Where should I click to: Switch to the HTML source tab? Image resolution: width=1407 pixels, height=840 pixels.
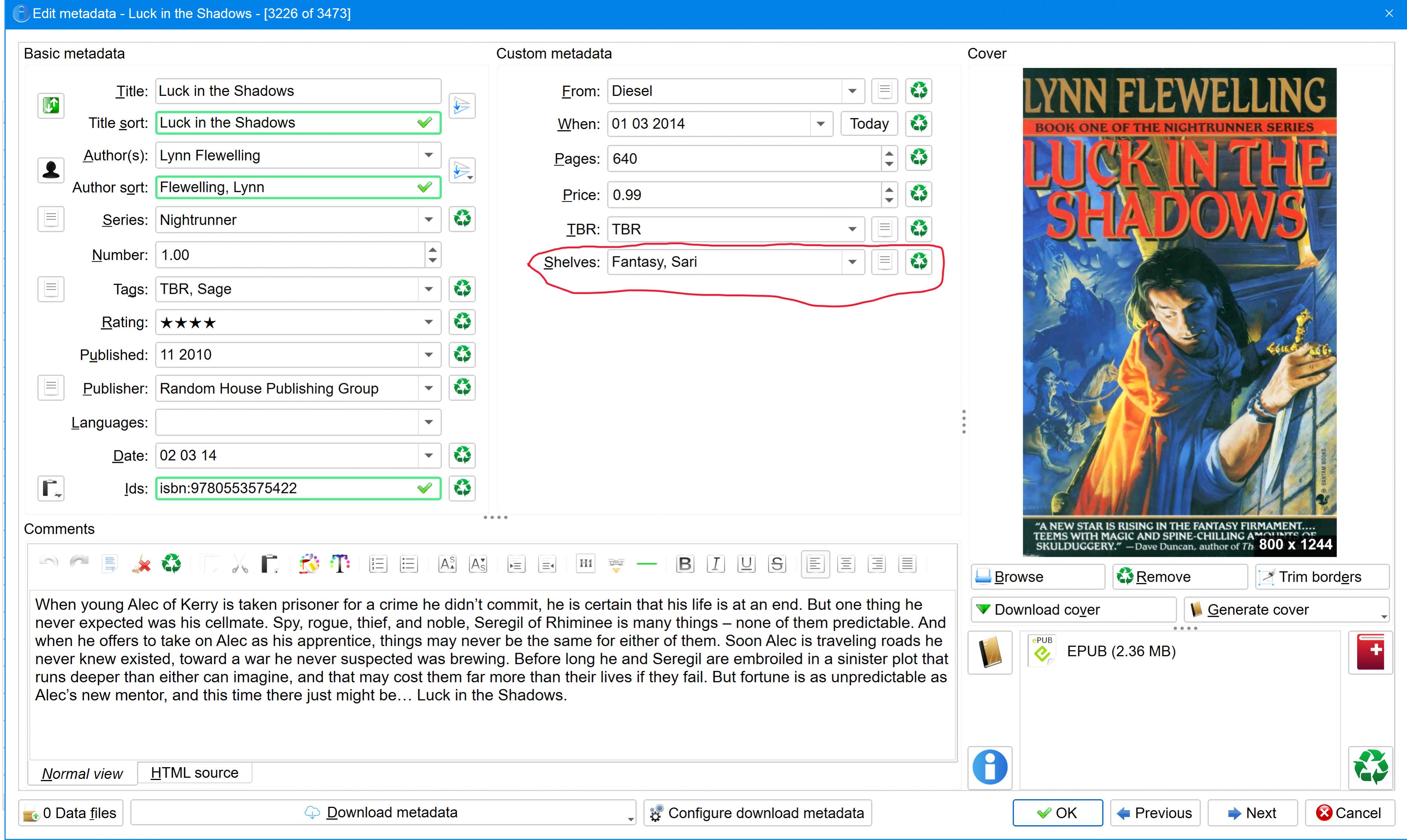point(194,773)
